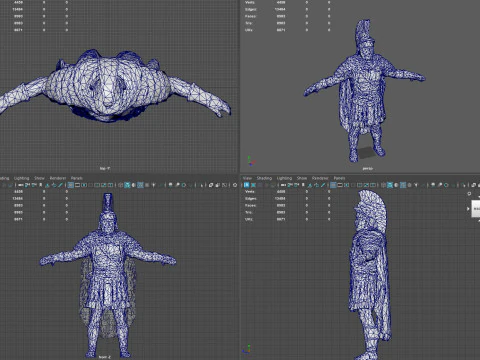Toggle Field Chart in front view panel
Image resolution: width=480 pixels, height=360 pixels.
pyautogui.click(x=97, y=185)
